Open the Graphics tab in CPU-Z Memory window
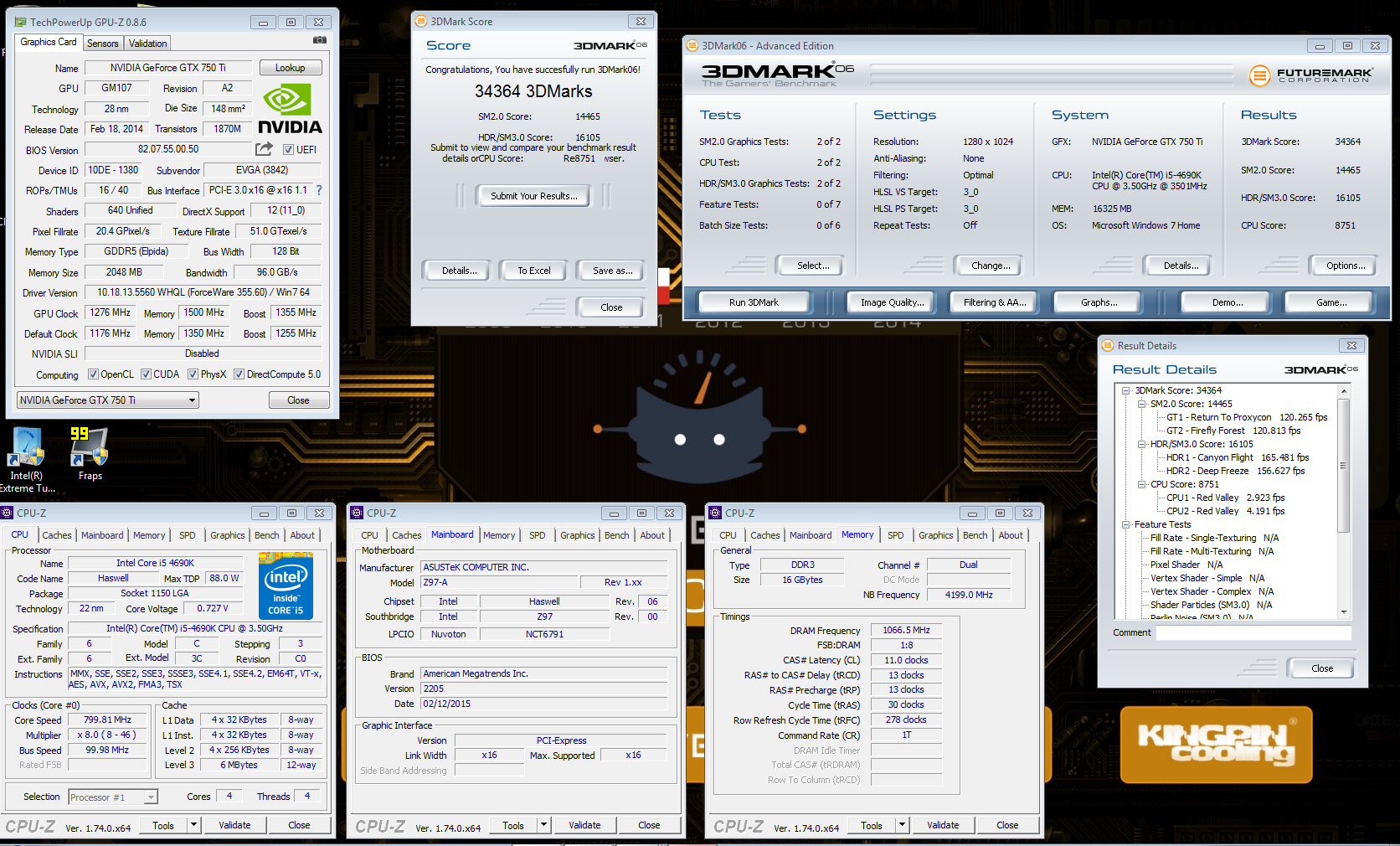Screen dimensions: 1400x846 point(935,535)
